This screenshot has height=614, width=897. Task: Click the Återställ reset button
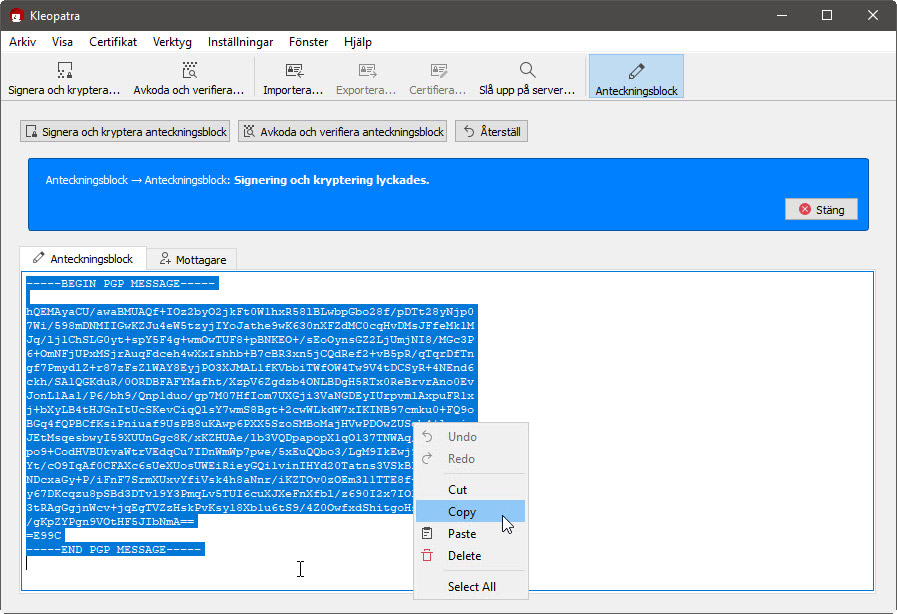tap(491, 132)
